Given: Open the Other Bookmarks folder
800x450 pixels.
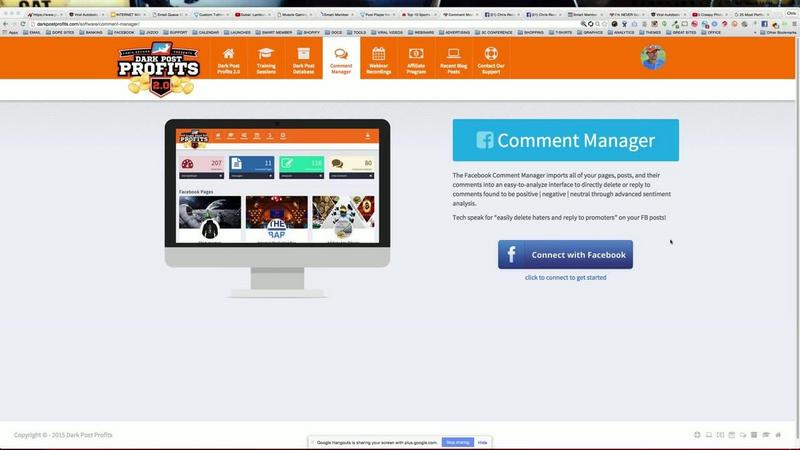Looking at the screenshot, I should [777, 33].
